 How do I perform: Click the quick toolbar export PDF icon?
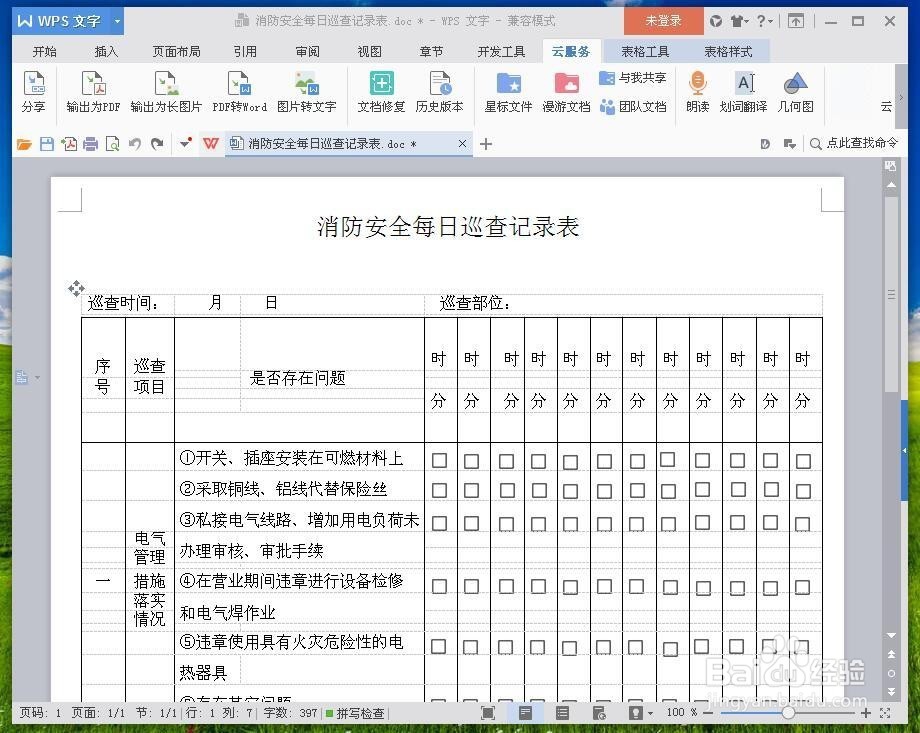pyautogui.click(x=69, y=144)
